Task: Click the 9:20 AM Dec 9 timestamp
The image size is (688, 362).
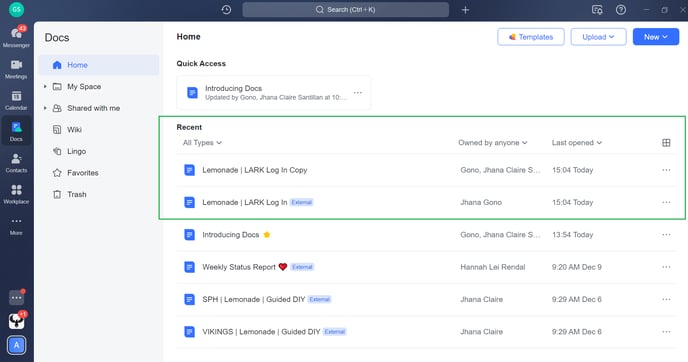Action: pyautogui.click(x=577, y=267)
